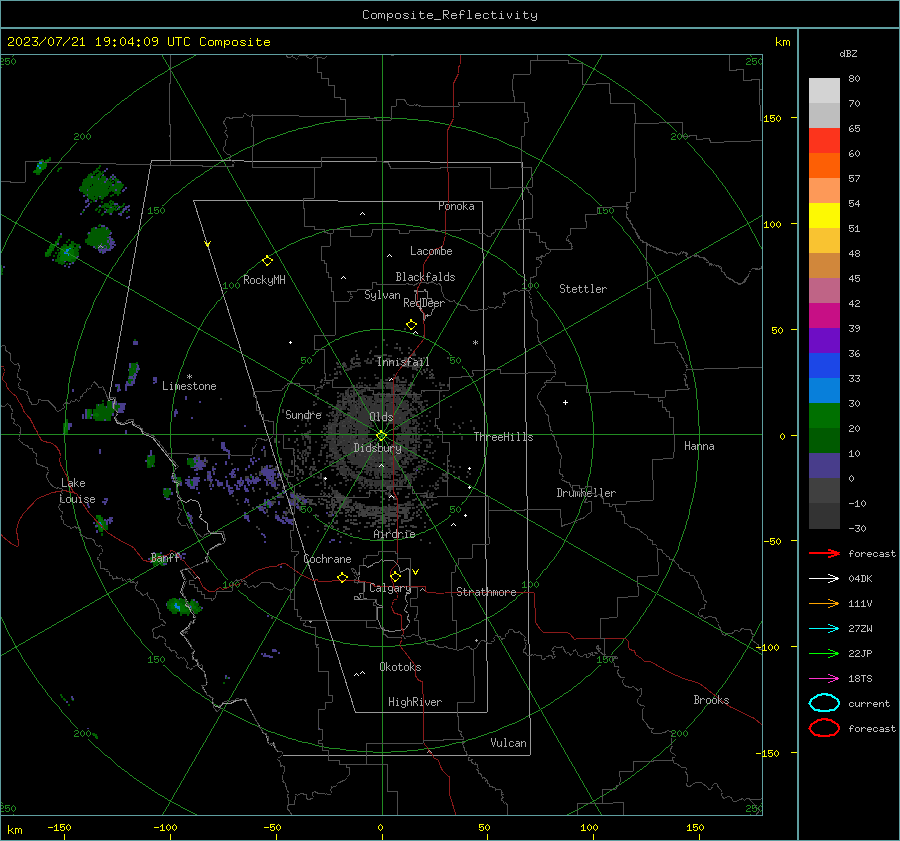
Task: Click the red forecast arrow in legend
Action: click(824, 553)
